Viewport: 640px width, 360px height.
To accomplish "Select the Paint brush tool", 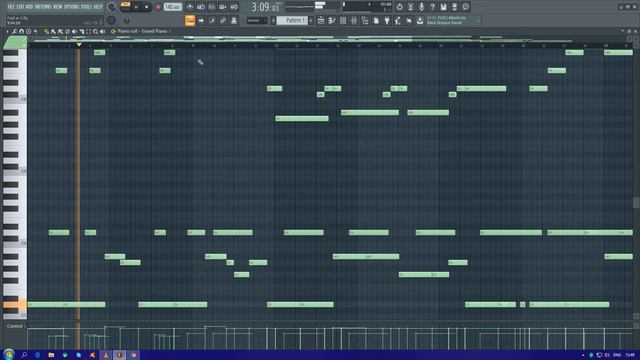I will [x=53, y=31].
